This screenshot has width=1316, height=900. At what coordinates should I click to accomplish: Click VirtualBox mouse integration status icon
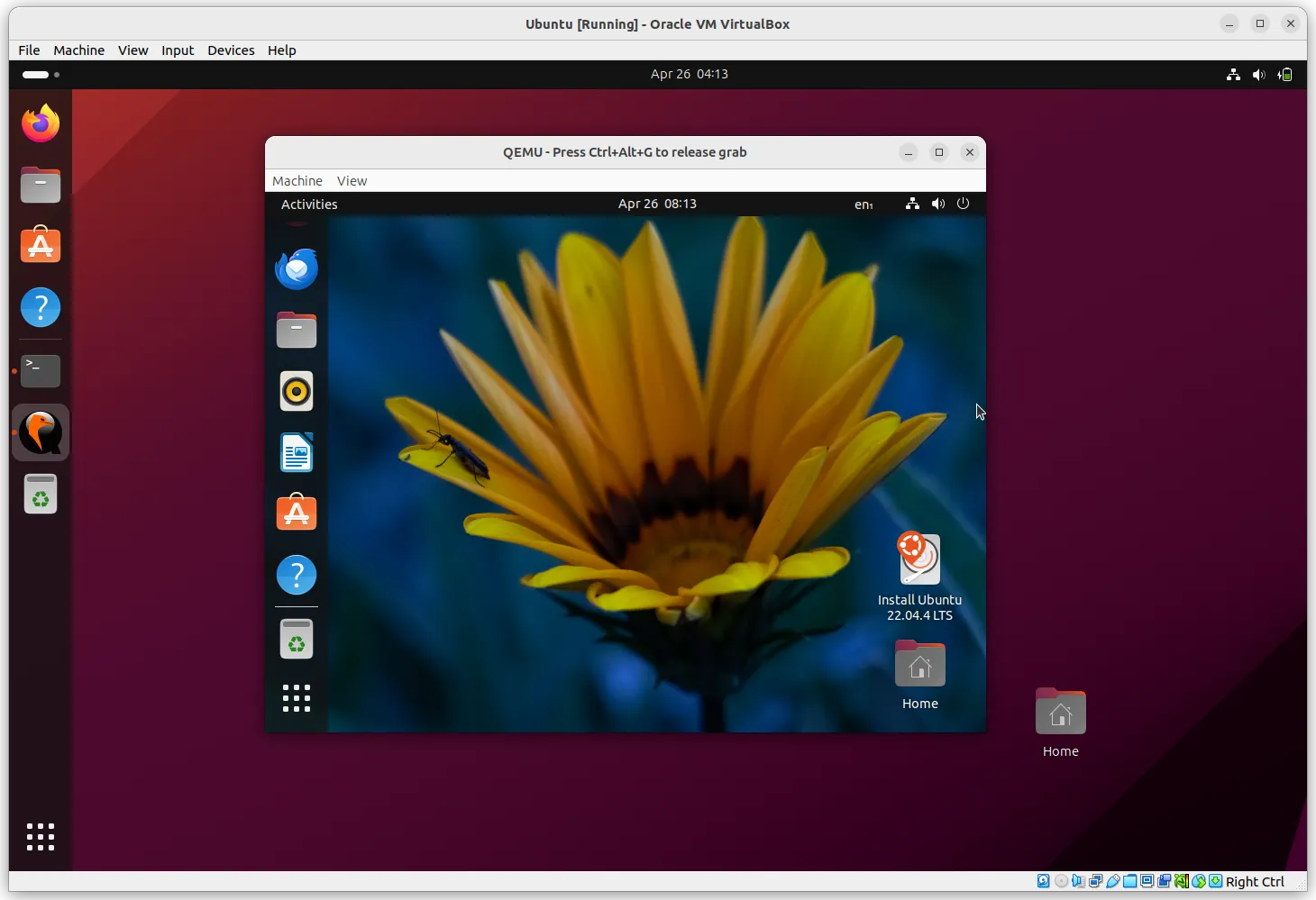click(1199, 881)
